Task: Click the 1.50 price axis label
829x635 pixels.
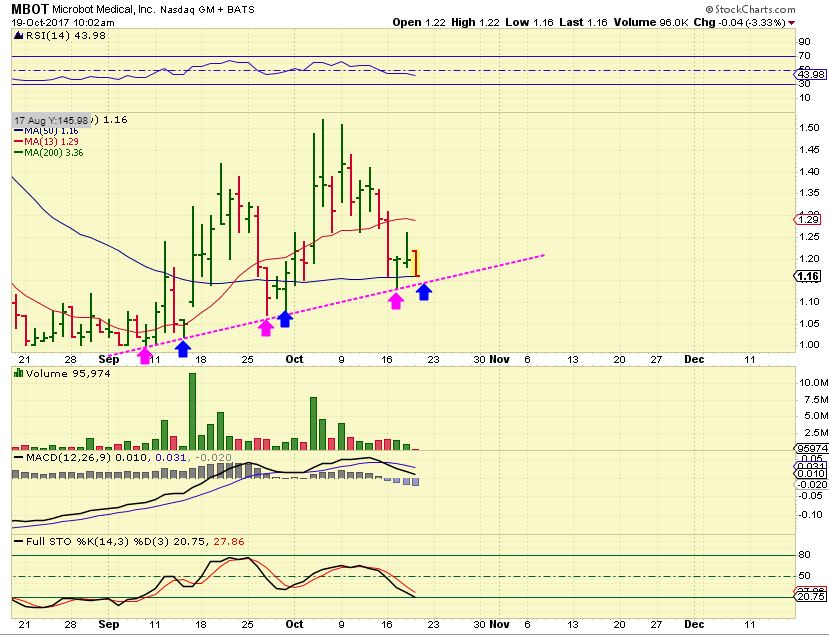Action: 809,127
